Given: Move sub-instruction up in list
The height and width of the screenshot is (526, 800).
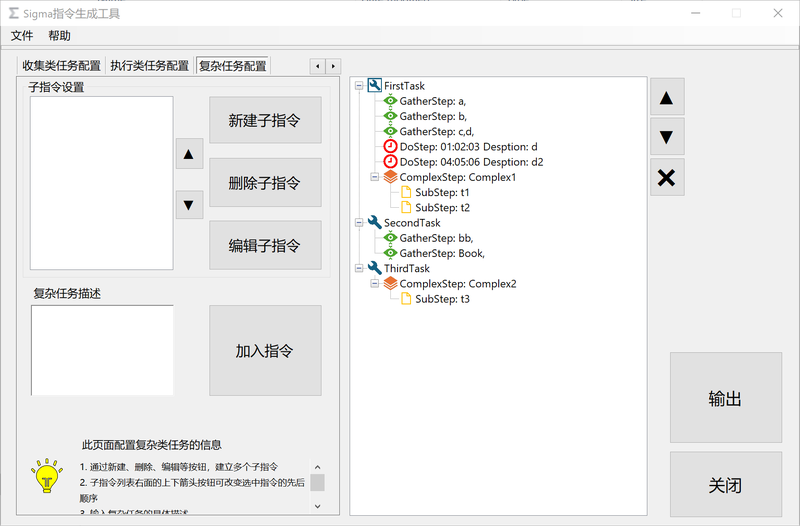Looking at the screenshot, I should 189,154.
